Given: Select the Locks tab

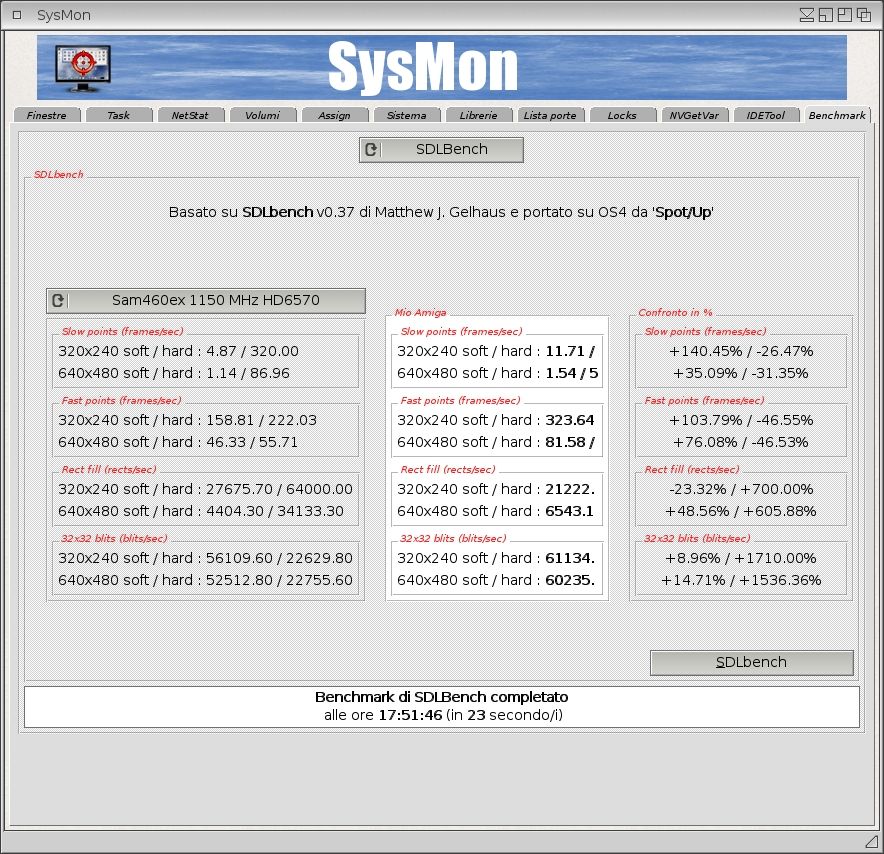Looking at the screenshot, I should click(622, 115).
